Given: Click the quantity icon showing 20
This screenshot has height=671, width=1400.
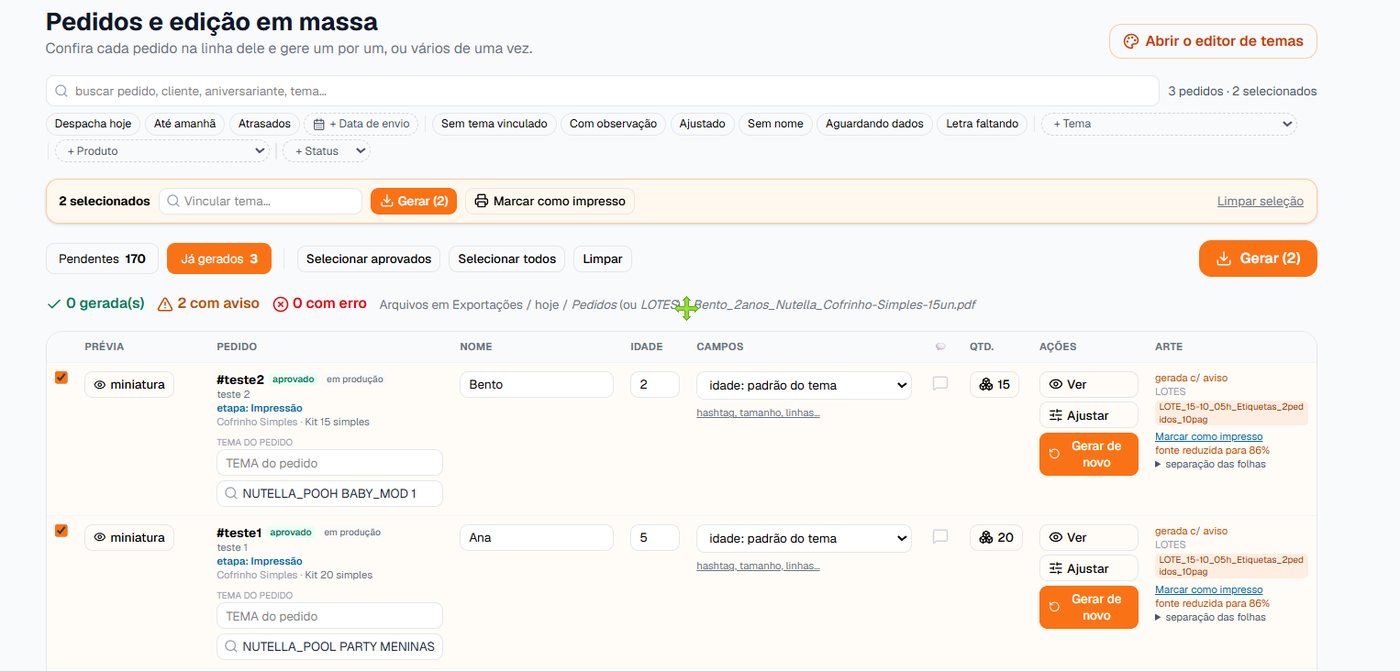Looking at the screenshot, I should click(986, 538).
